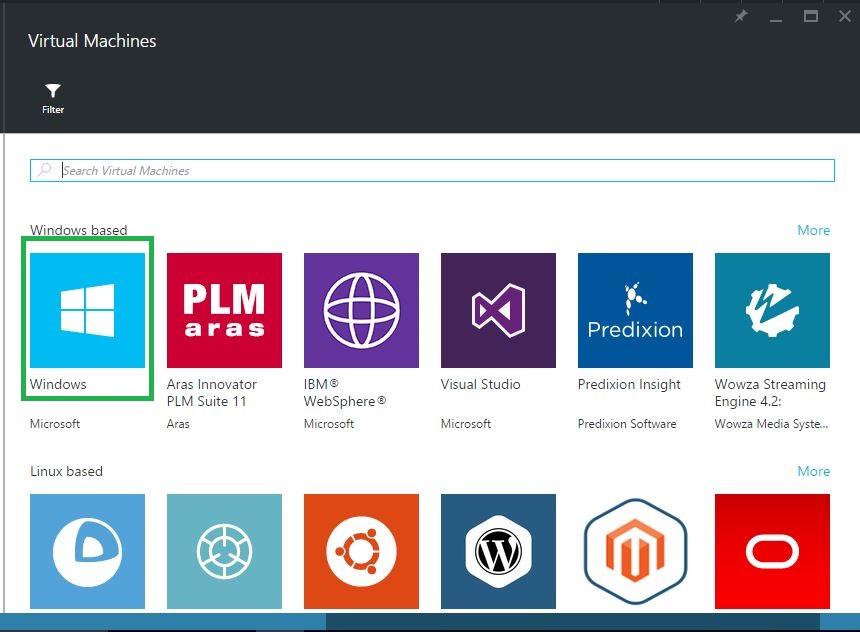
Task: Select the Windows logo tile
Action: [87, 310]
